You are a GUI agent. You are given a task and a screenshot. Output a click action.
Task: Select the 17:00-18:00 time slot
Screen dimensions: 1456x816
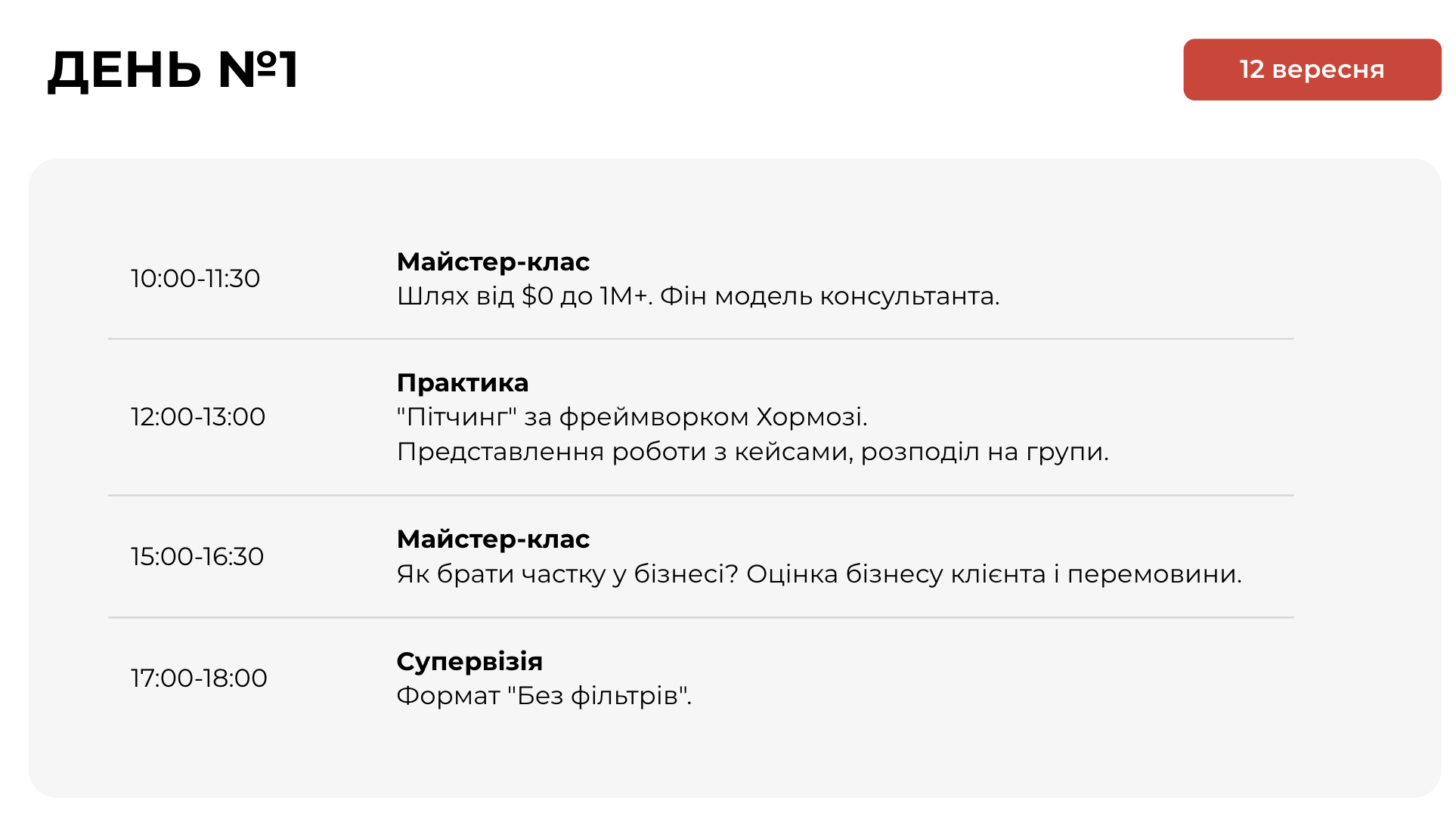199,678
